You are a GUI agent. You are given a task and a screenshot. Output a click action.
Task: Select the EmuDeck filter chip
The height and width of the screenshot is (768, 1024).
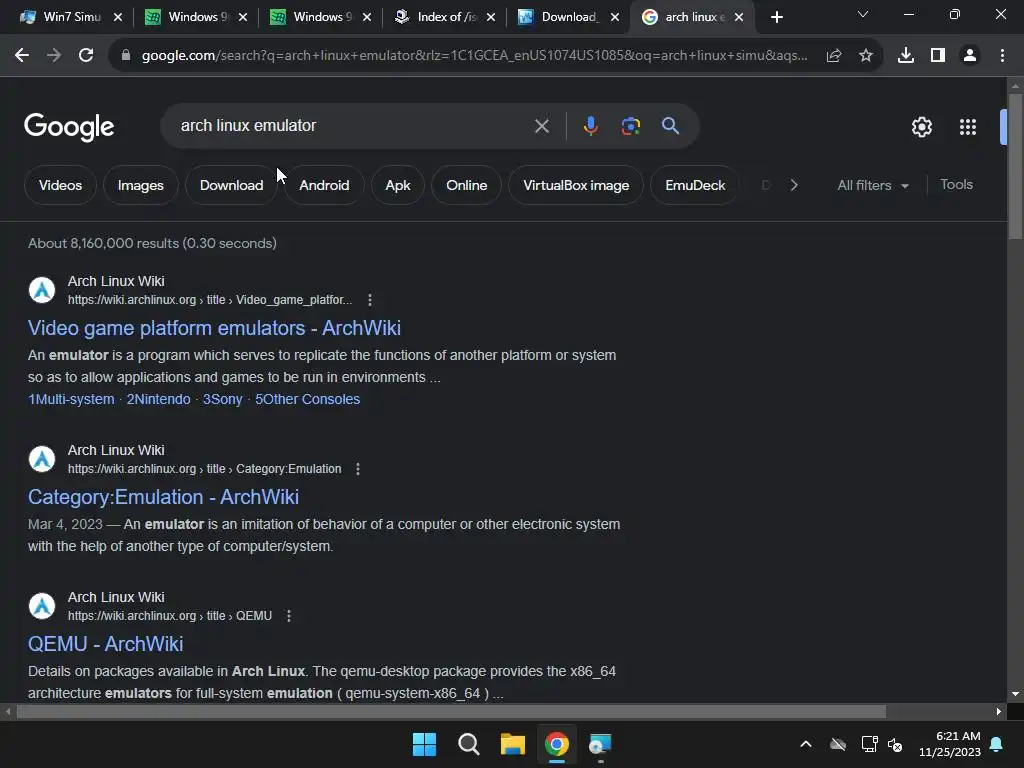pos(695,185)
